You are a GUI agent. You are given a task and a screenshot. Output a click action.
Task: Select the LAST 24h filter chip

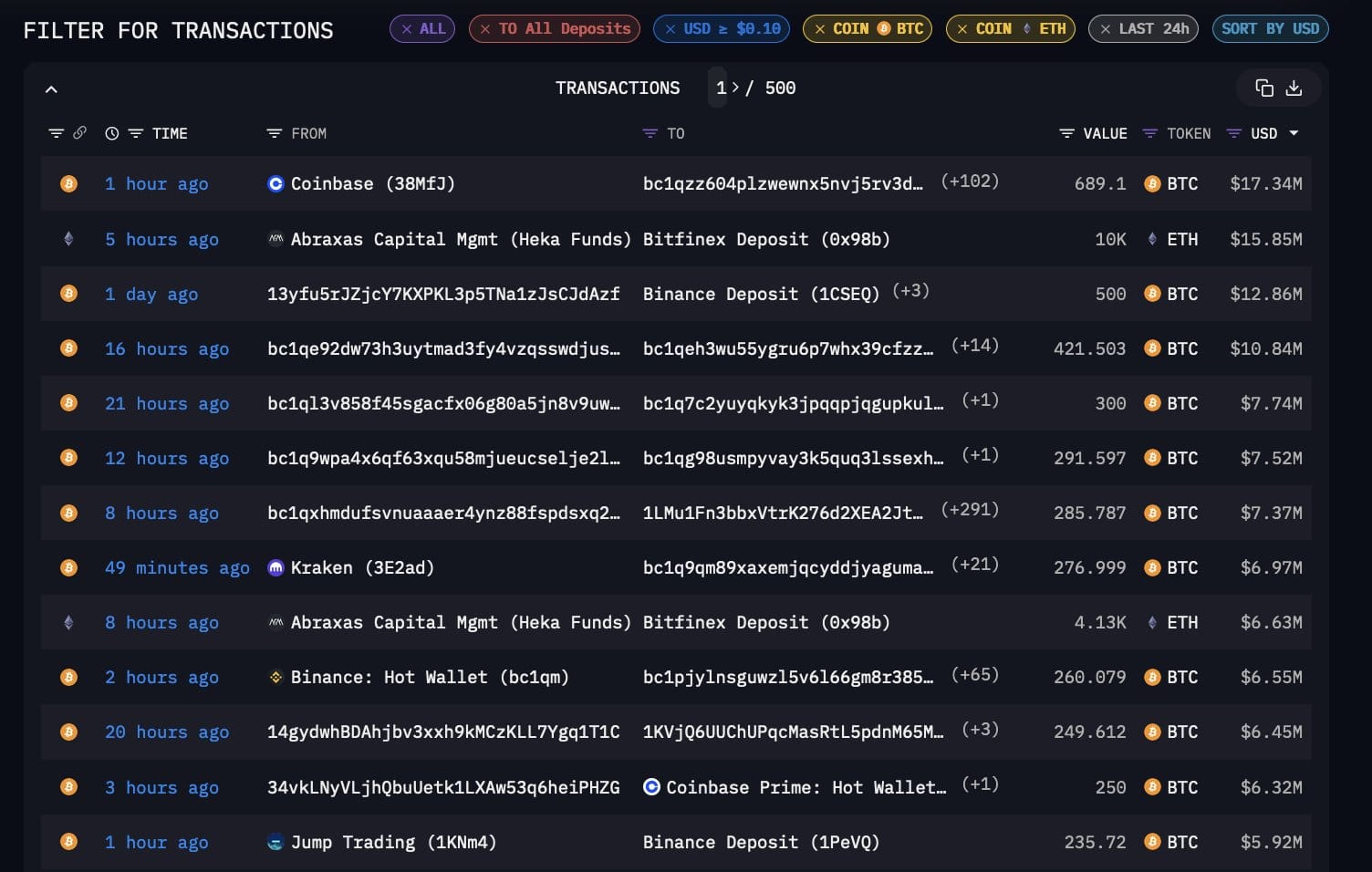[1143, 28]
